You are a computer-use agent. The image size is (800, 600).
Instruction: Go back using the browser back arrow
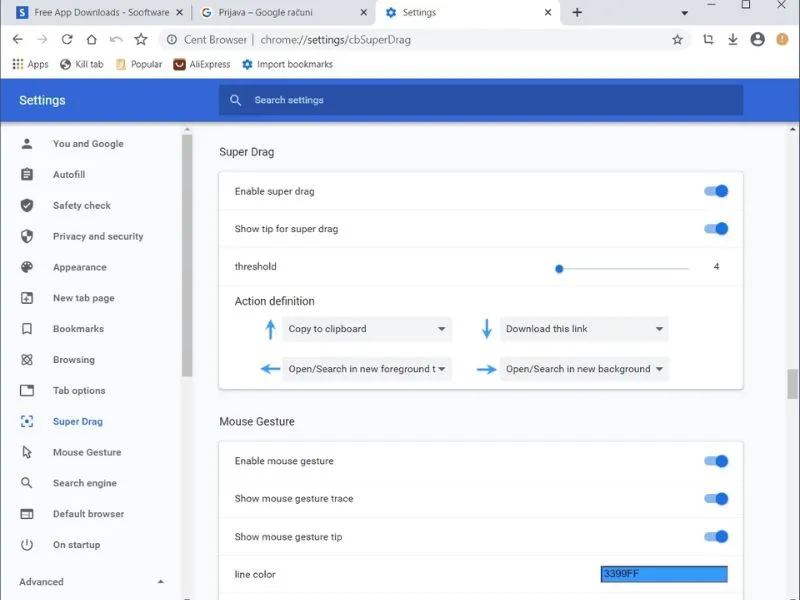(x=18, y=39)
